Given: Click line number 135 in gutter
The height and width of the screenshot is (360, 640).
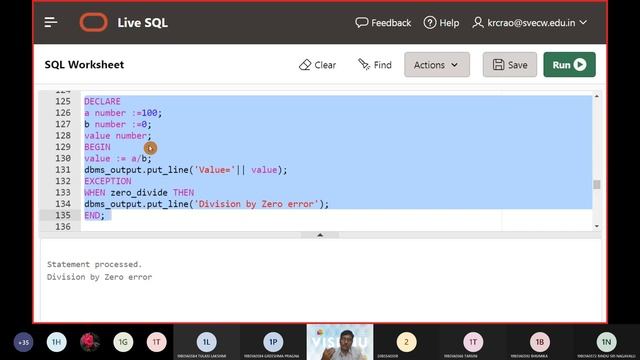Looking at the screenshot, I should (x=63, y=215).
